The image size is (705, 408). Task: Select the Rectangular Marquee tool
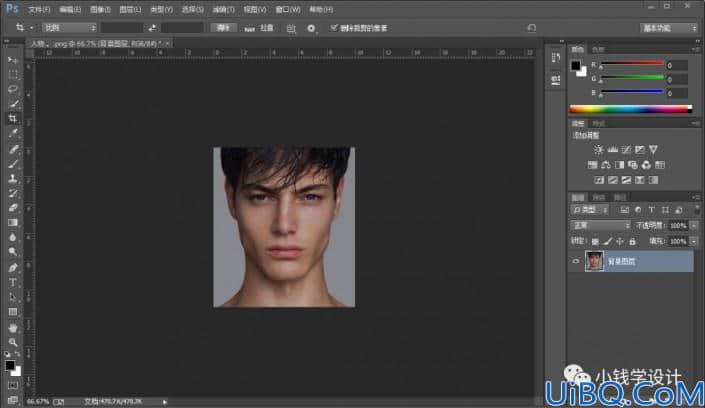13,75
